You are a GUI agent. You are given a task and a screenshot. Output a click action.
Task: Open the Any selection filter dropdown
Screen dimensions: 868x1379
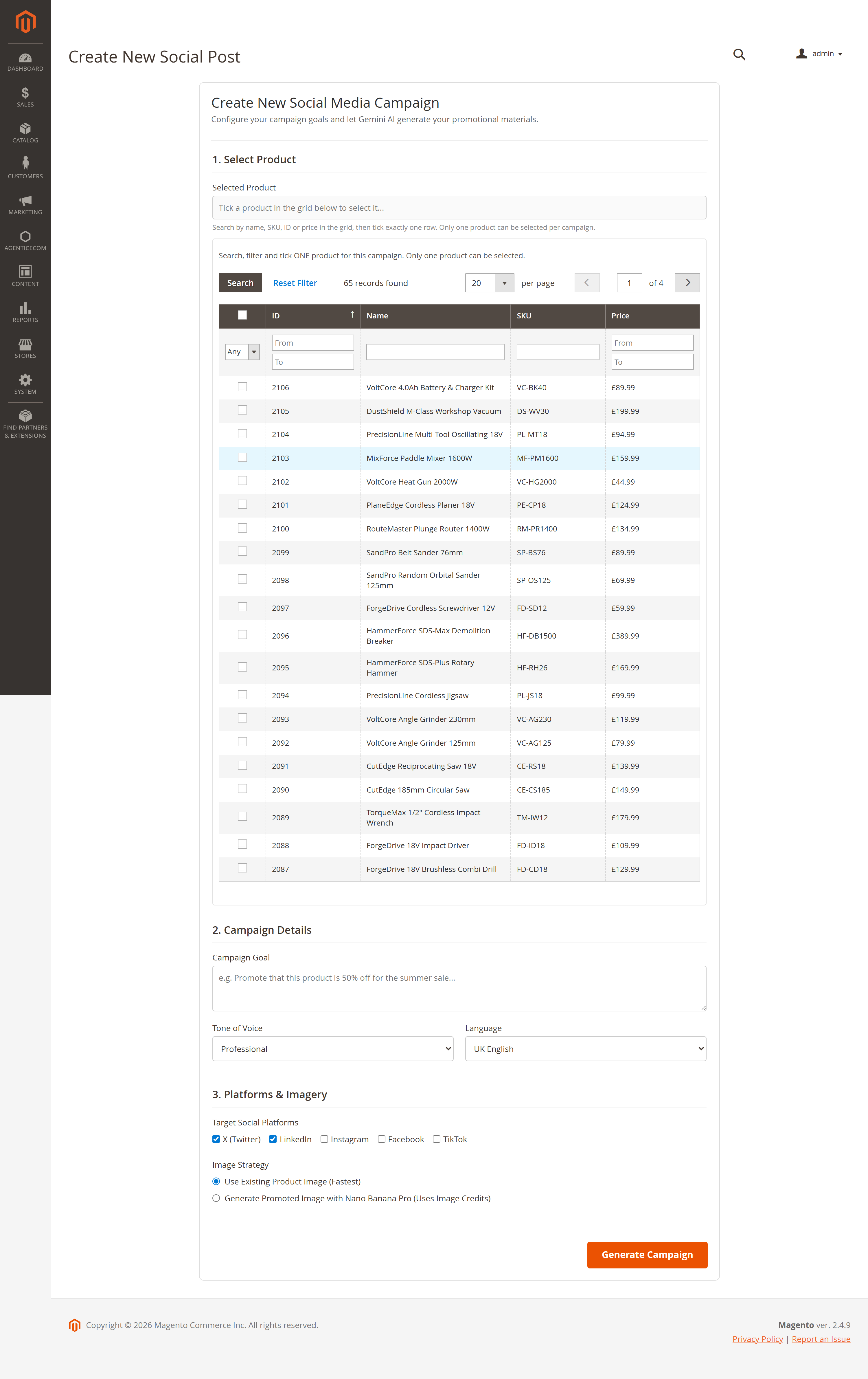pos(242,352)
